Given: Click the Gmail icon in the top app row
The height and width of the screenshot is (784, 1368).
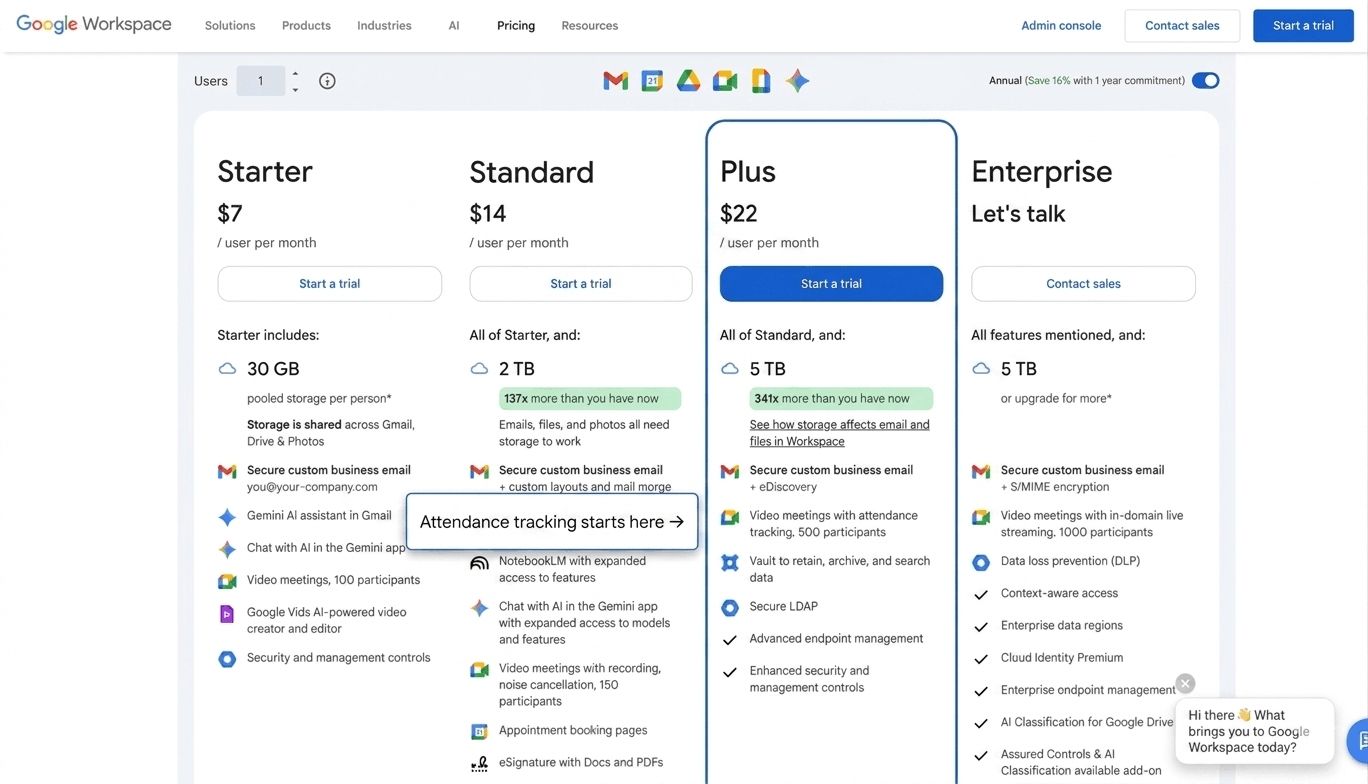Looking at the screenshot, I should 616,81.
